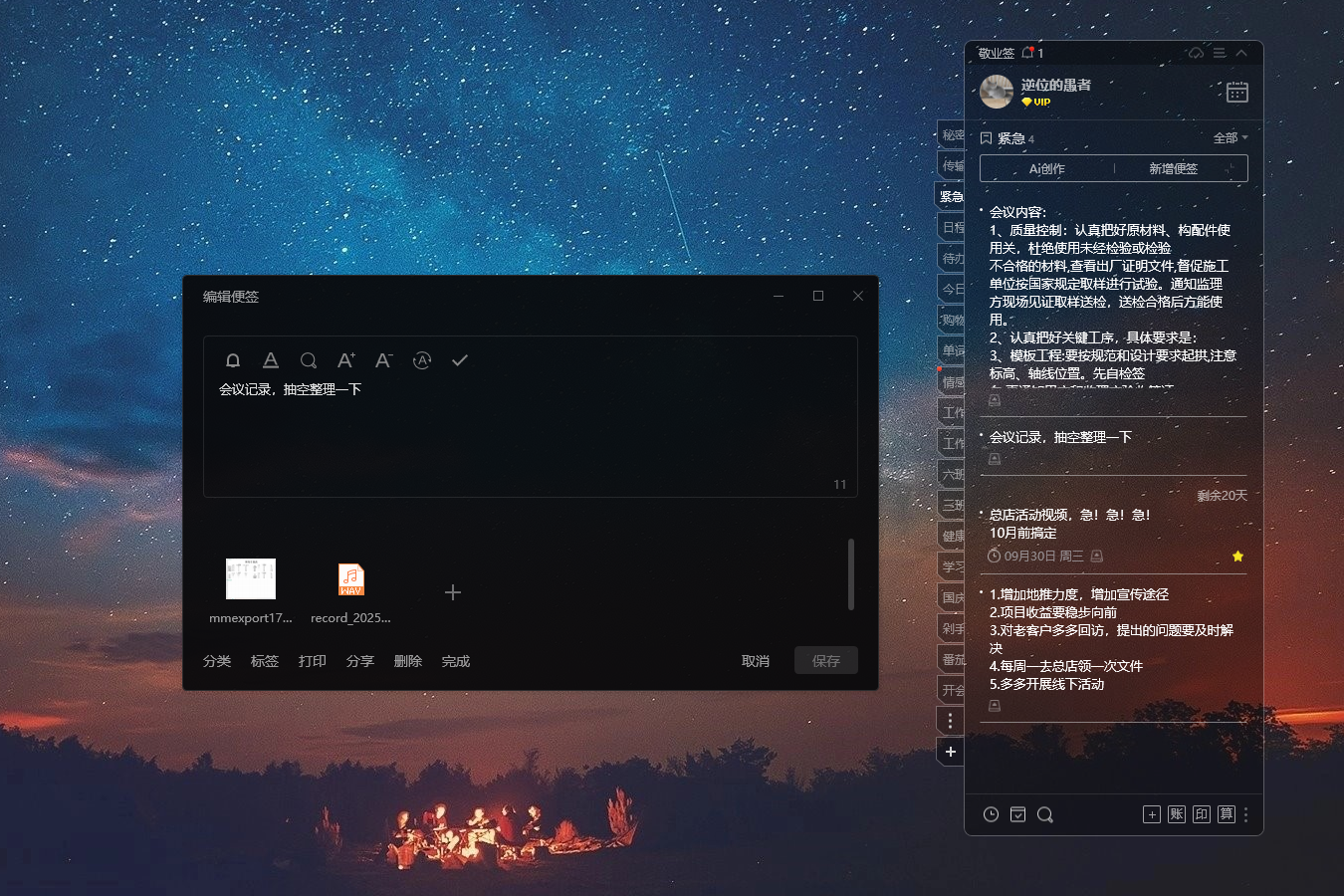Mark note done with the checkmark icon

pos(460,360)
